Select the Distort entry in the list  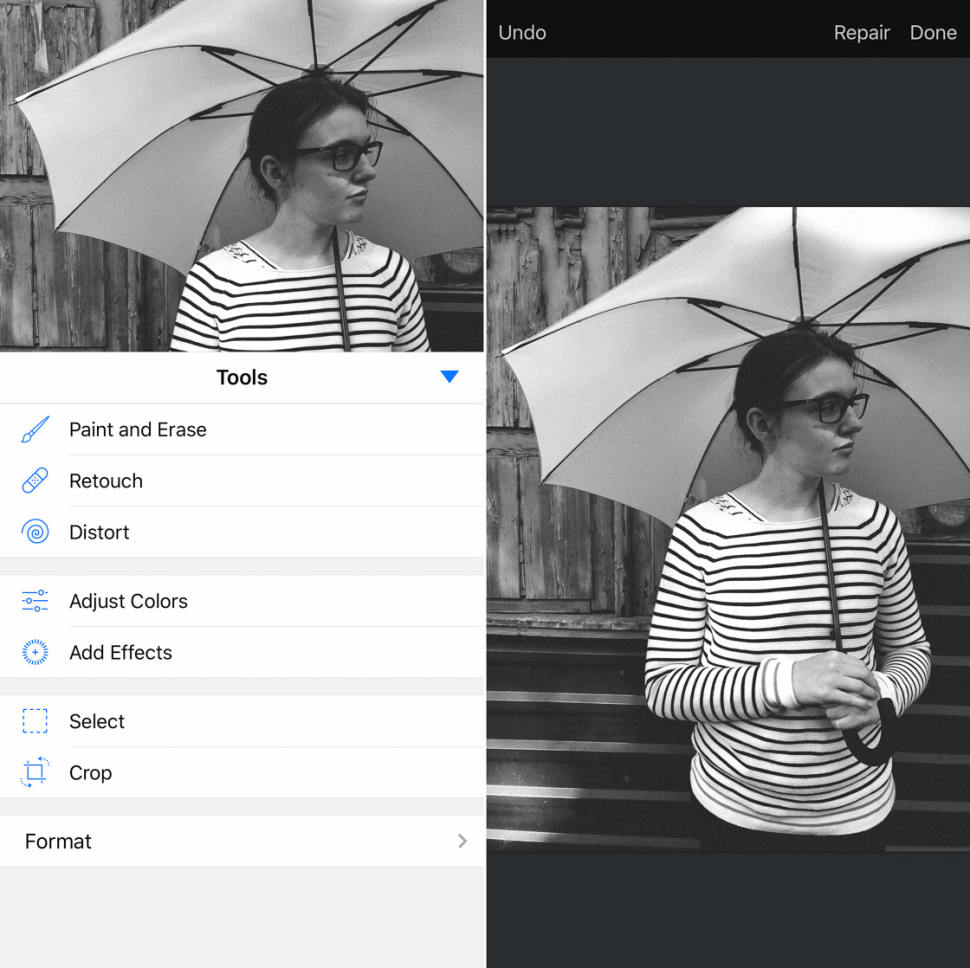tap(99, 532)
